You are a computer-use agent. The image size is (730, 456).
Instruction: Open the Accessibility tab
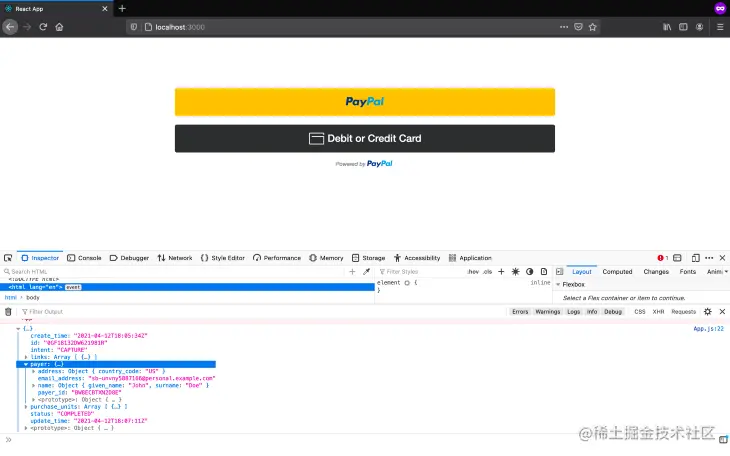pyautogui.click(x=417, y=258)
